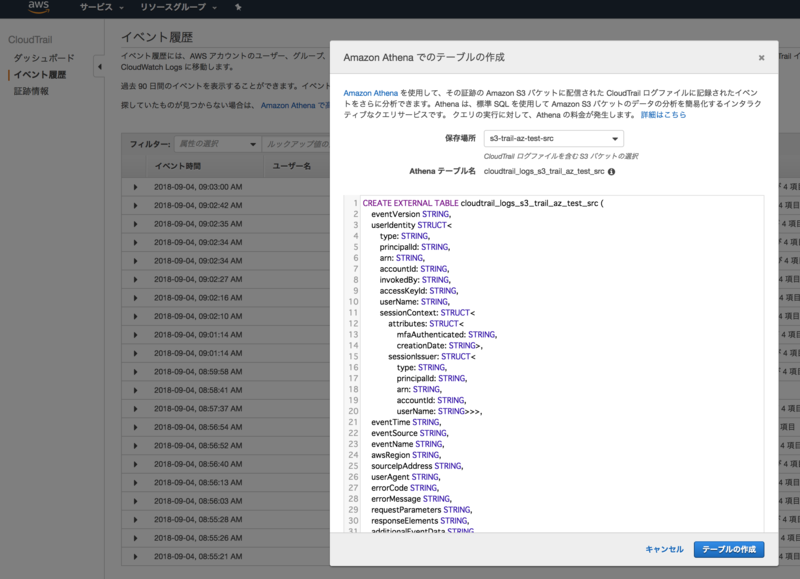Expand the event row at 08:55:28 AM
The height and width of the screenshot is (579, 800).
135,520
